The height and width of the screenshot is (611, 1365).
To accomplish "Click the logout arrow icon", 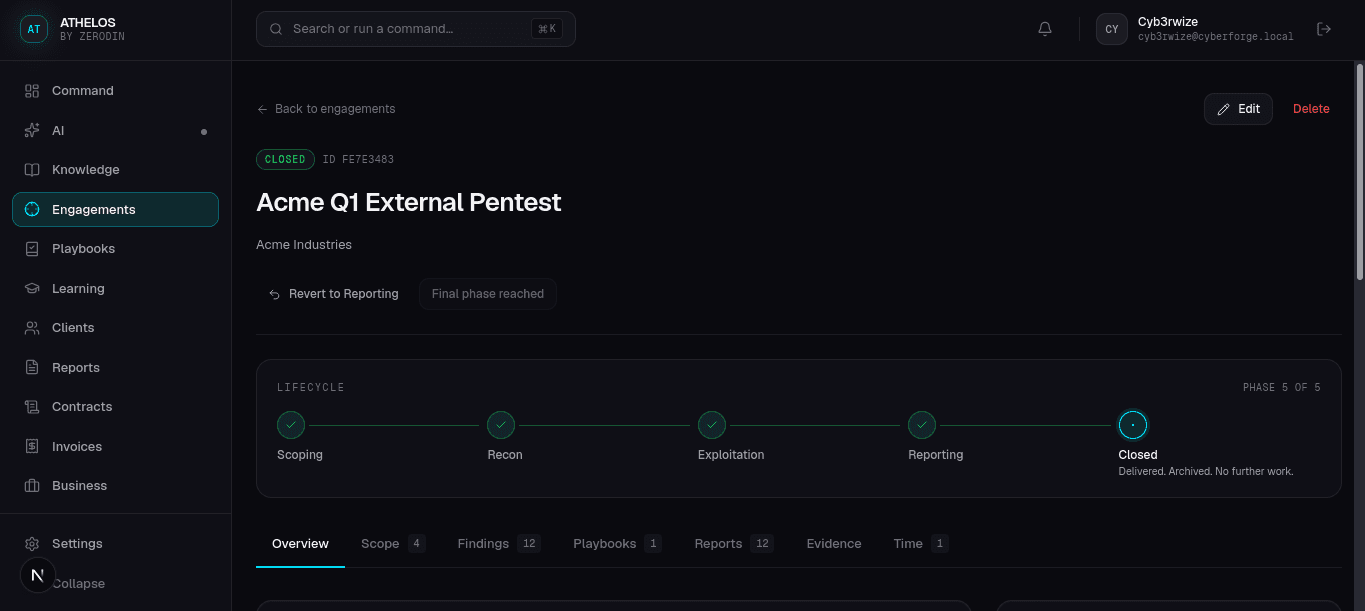I will [1324, 29].
